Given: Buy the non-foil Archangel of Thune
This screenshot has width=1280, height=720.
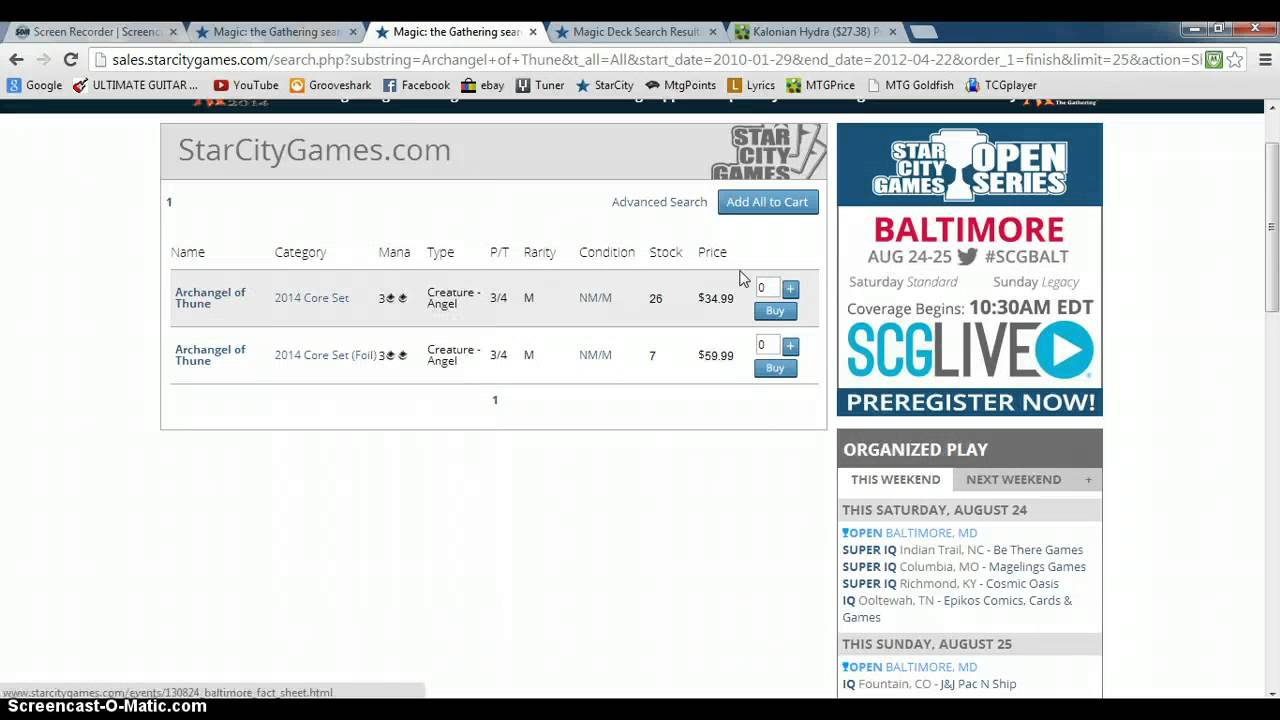Looking at the screenshot, I should (775, 311).
